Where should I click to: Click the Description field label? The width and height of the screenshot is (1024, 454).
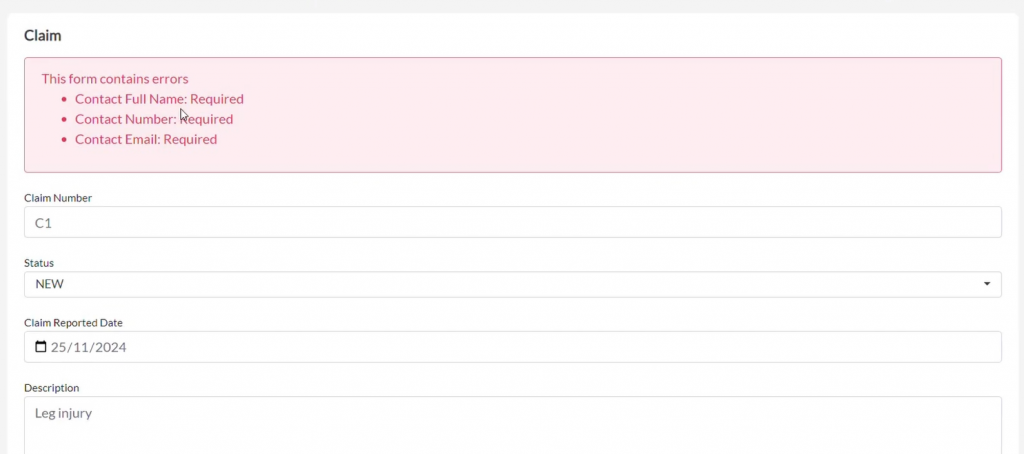[51, 388]
